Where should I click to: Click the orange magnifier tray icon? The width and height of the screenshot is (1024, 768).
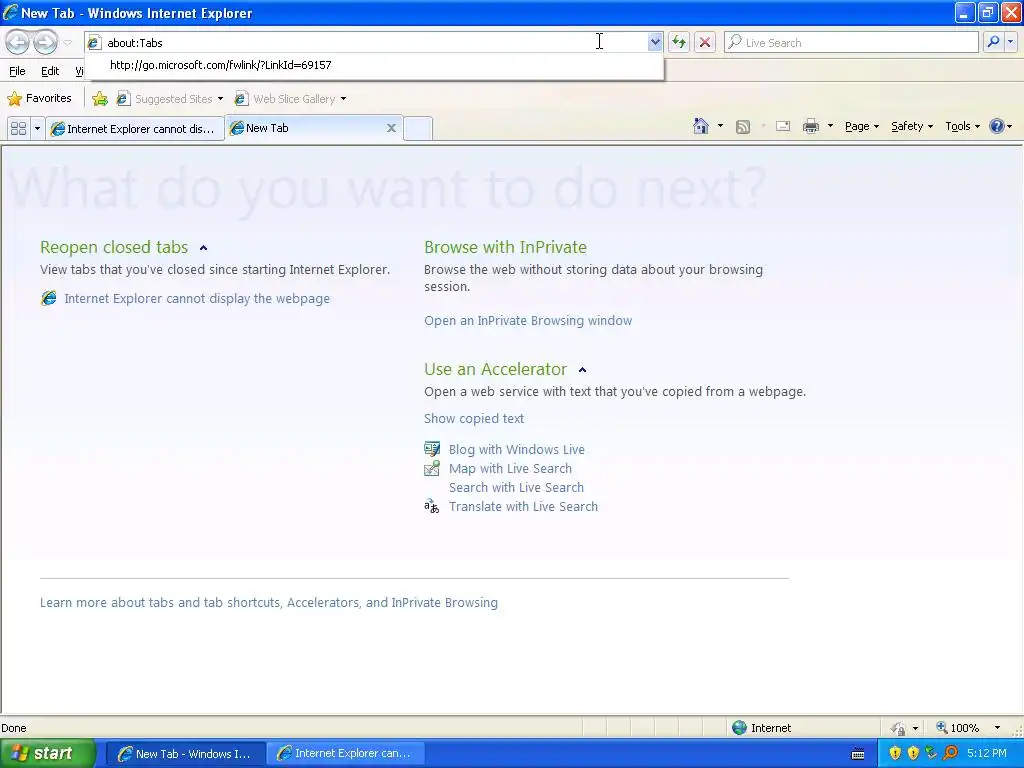(x=950, y=754)
